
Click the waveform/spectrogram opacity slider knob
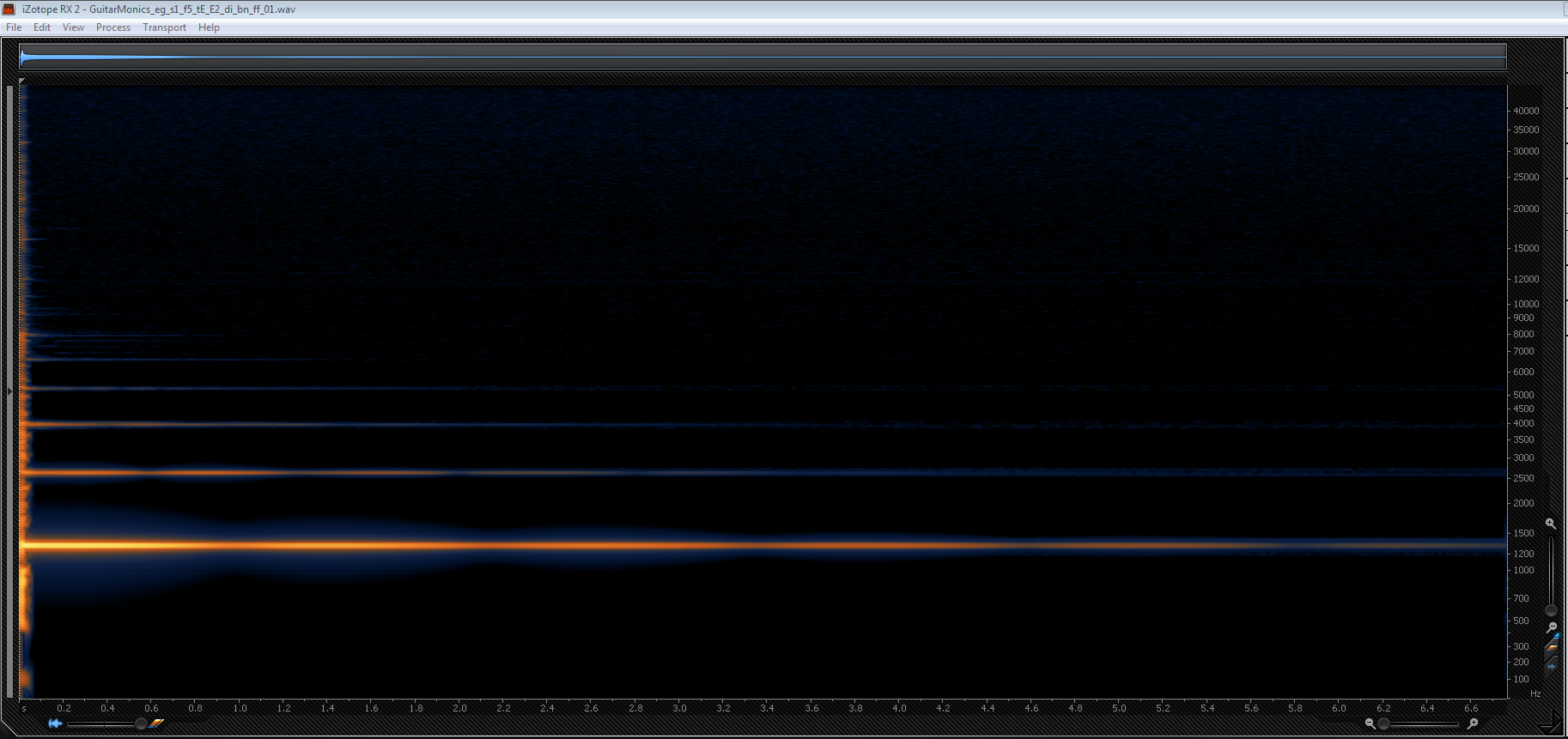point(141,724)
